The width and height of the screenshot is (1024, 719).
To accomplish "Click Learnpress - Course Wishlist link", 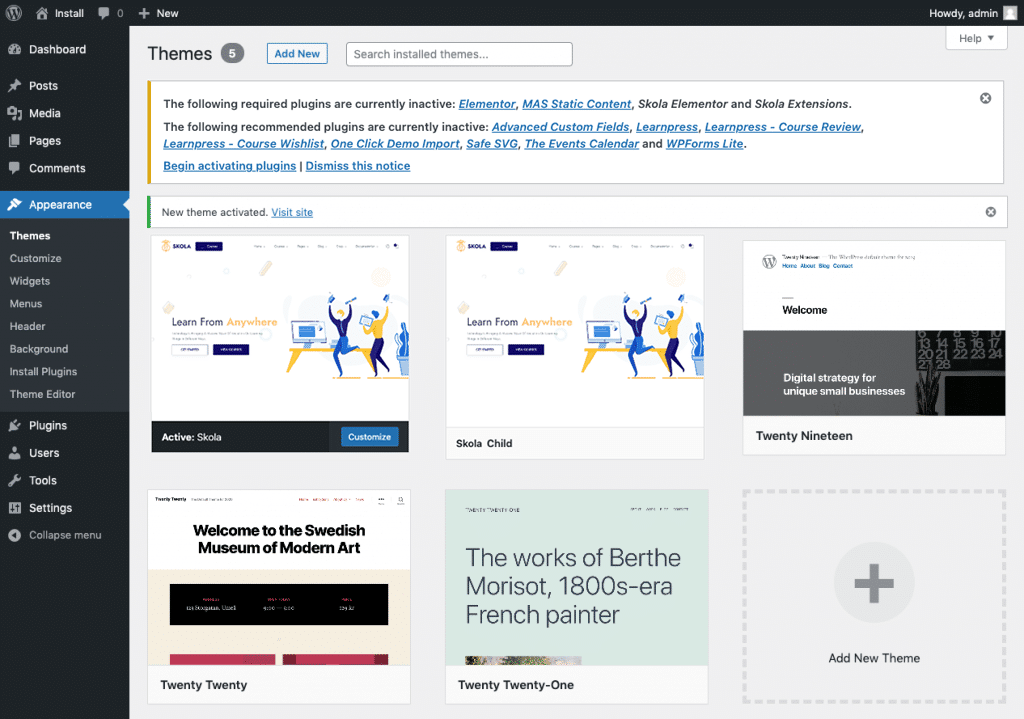I will click(x=244, y=144).
